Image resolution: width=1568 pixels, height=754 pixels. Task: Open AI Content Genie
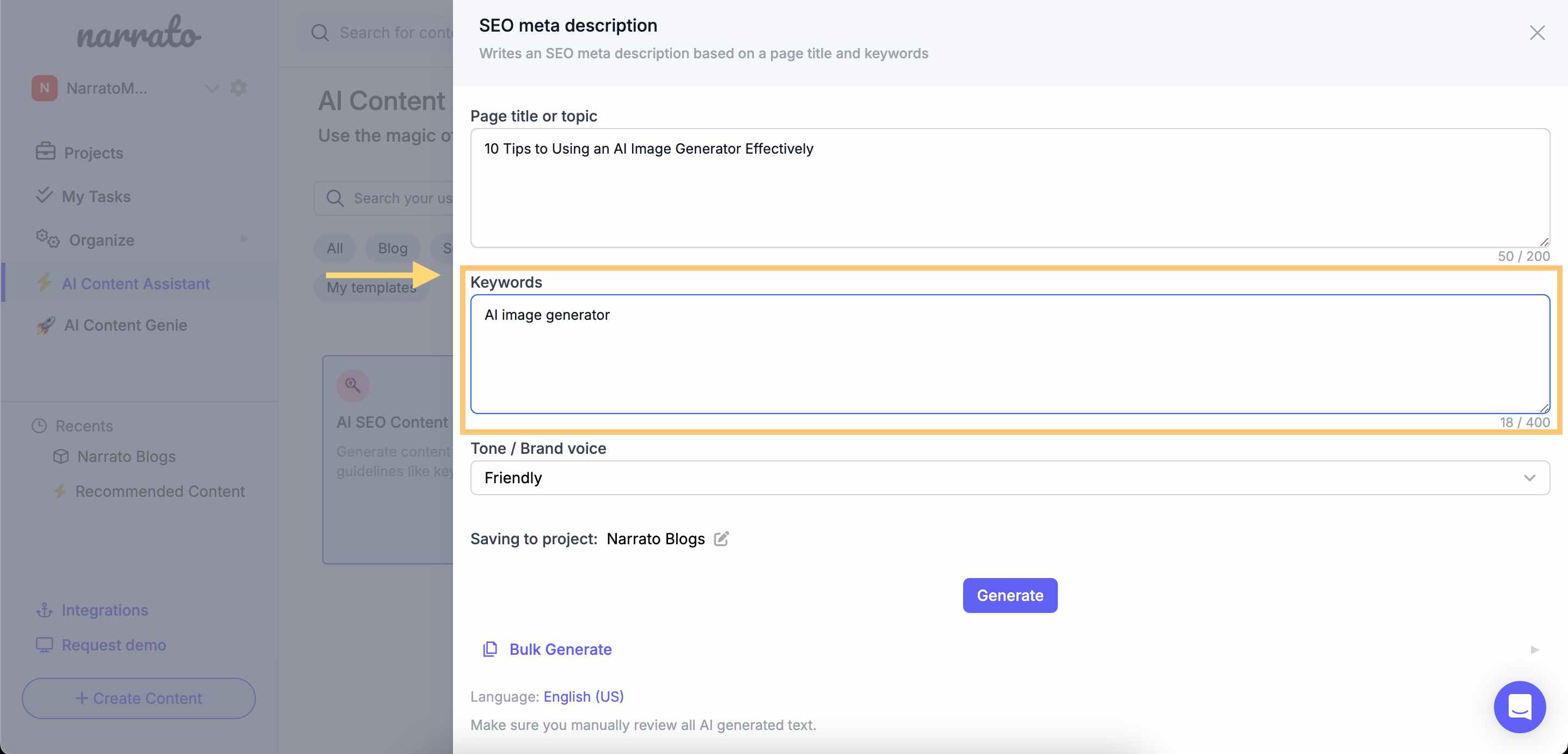coord(125,325)
